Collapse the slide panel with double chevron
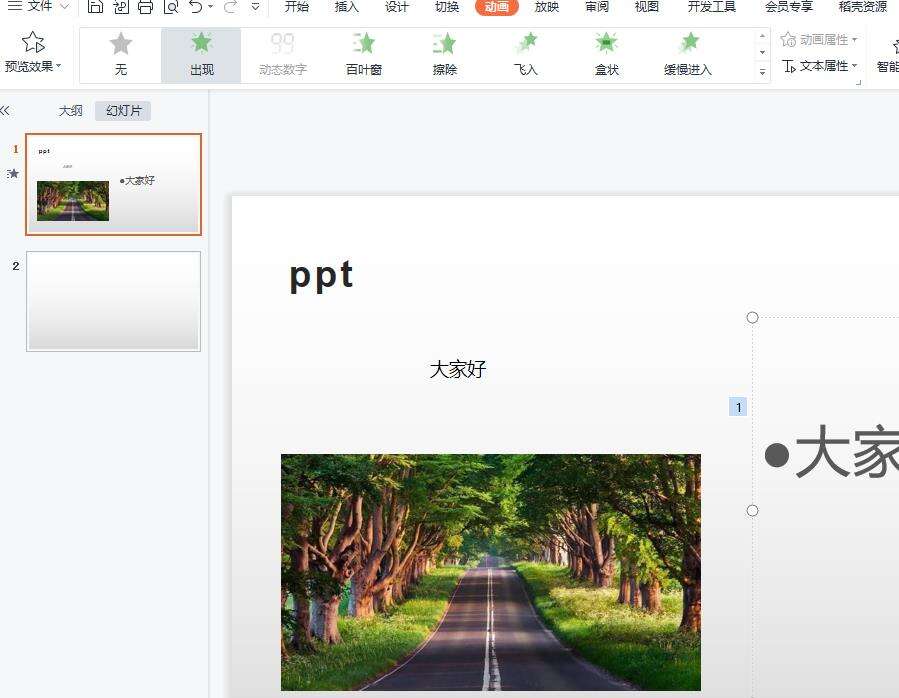 coord(5,111)
